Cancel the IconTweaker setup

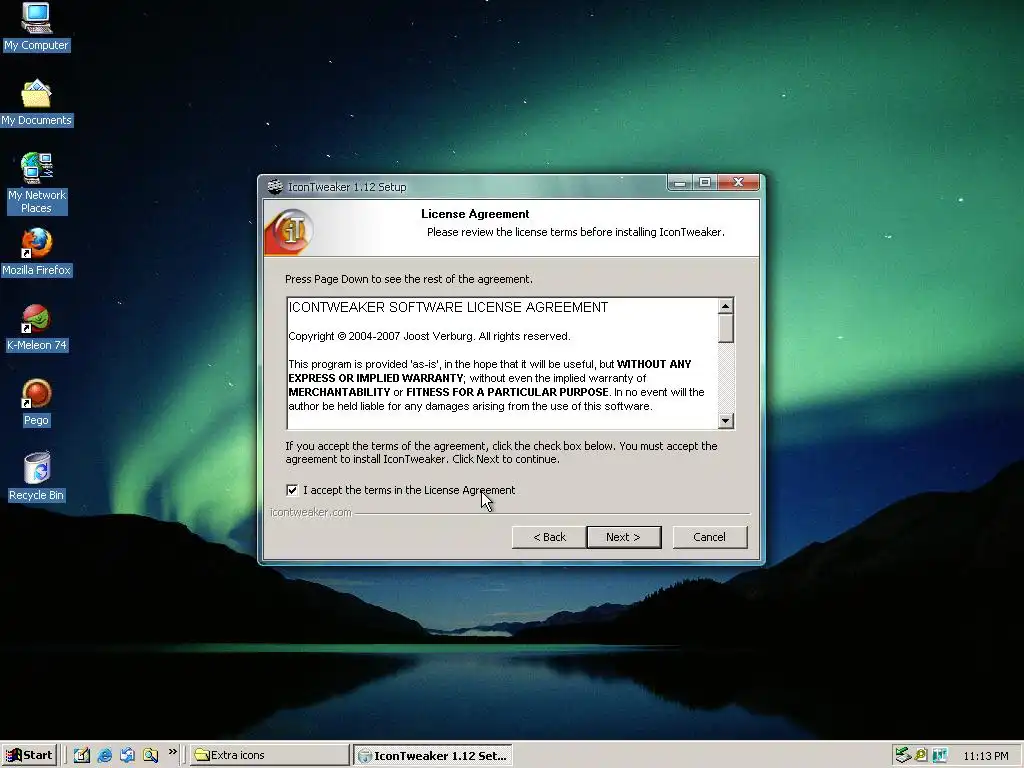710,537
